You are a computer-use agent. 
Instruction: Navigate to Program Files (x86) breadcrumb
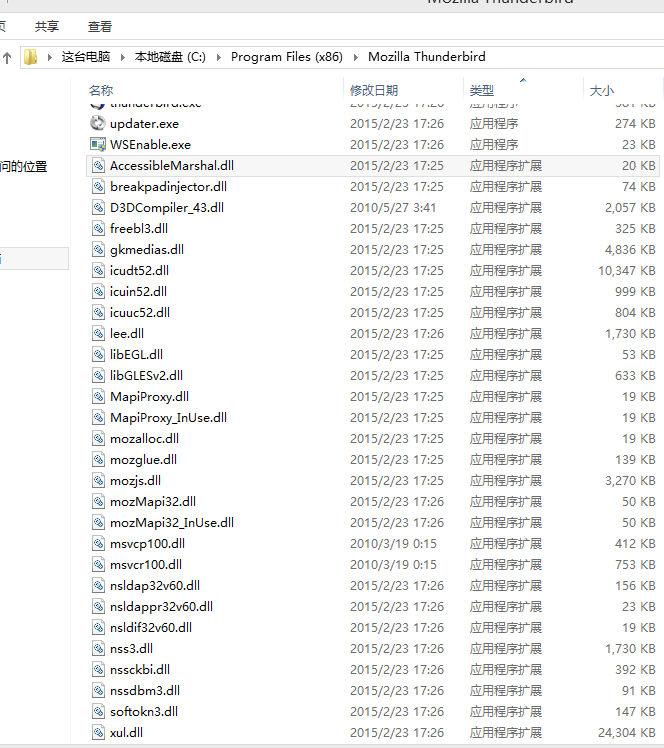(x=287, y=57)
